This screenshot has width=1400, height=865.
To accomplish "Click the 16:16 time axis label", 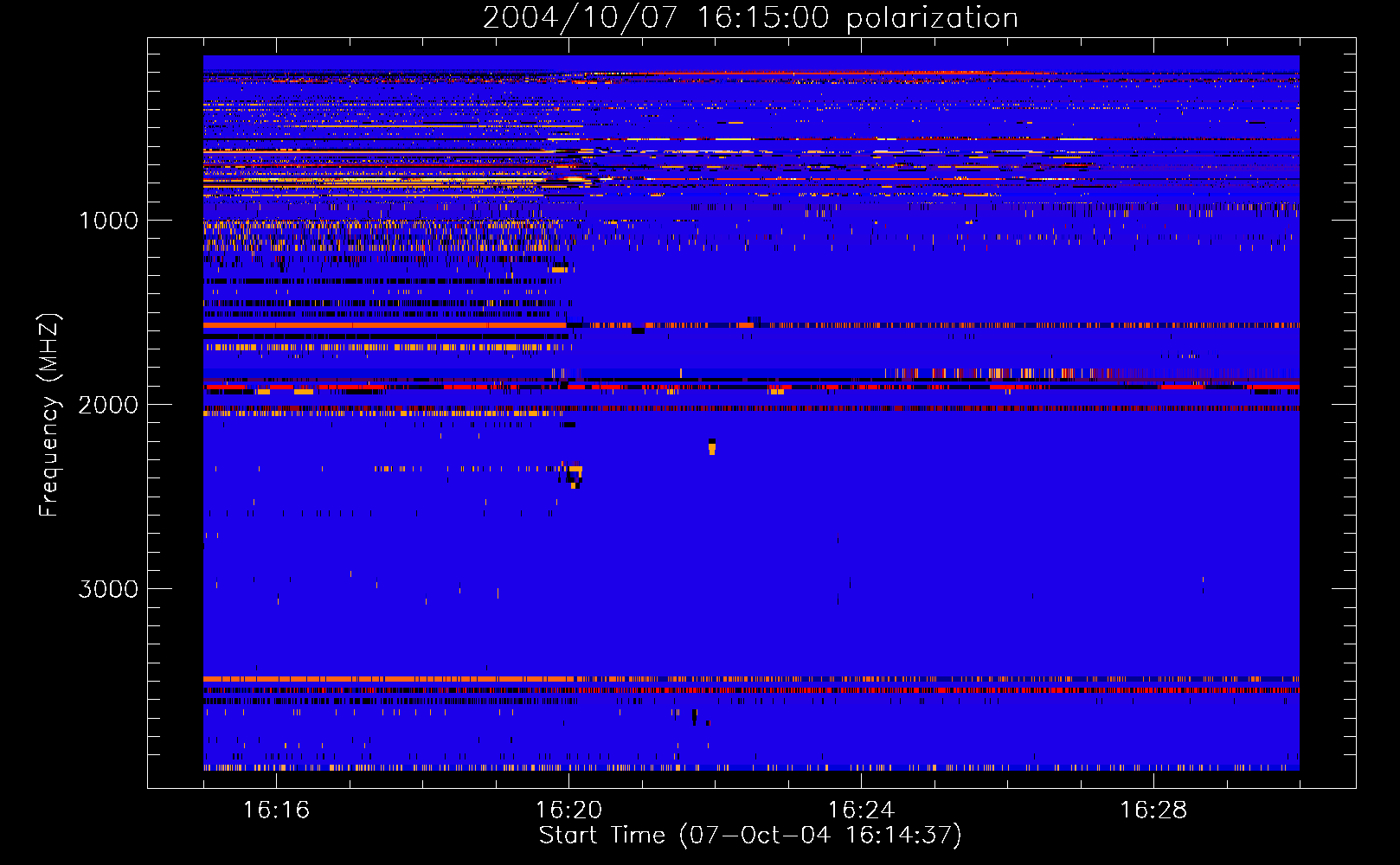I will click(276, 810).
